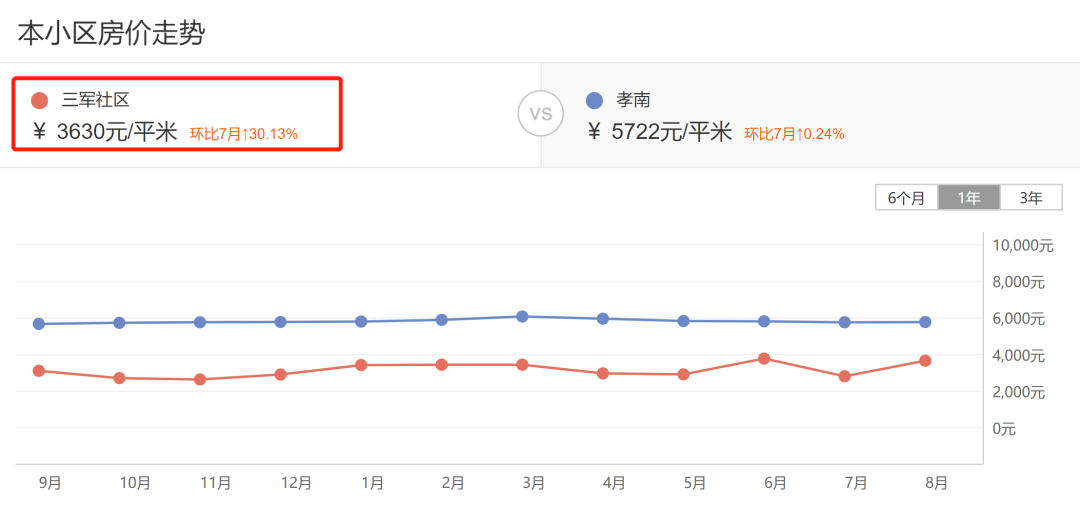Click red 三军社区 data point for 7月
Viewport: 1080px width, 505px height.
point(845,376)
